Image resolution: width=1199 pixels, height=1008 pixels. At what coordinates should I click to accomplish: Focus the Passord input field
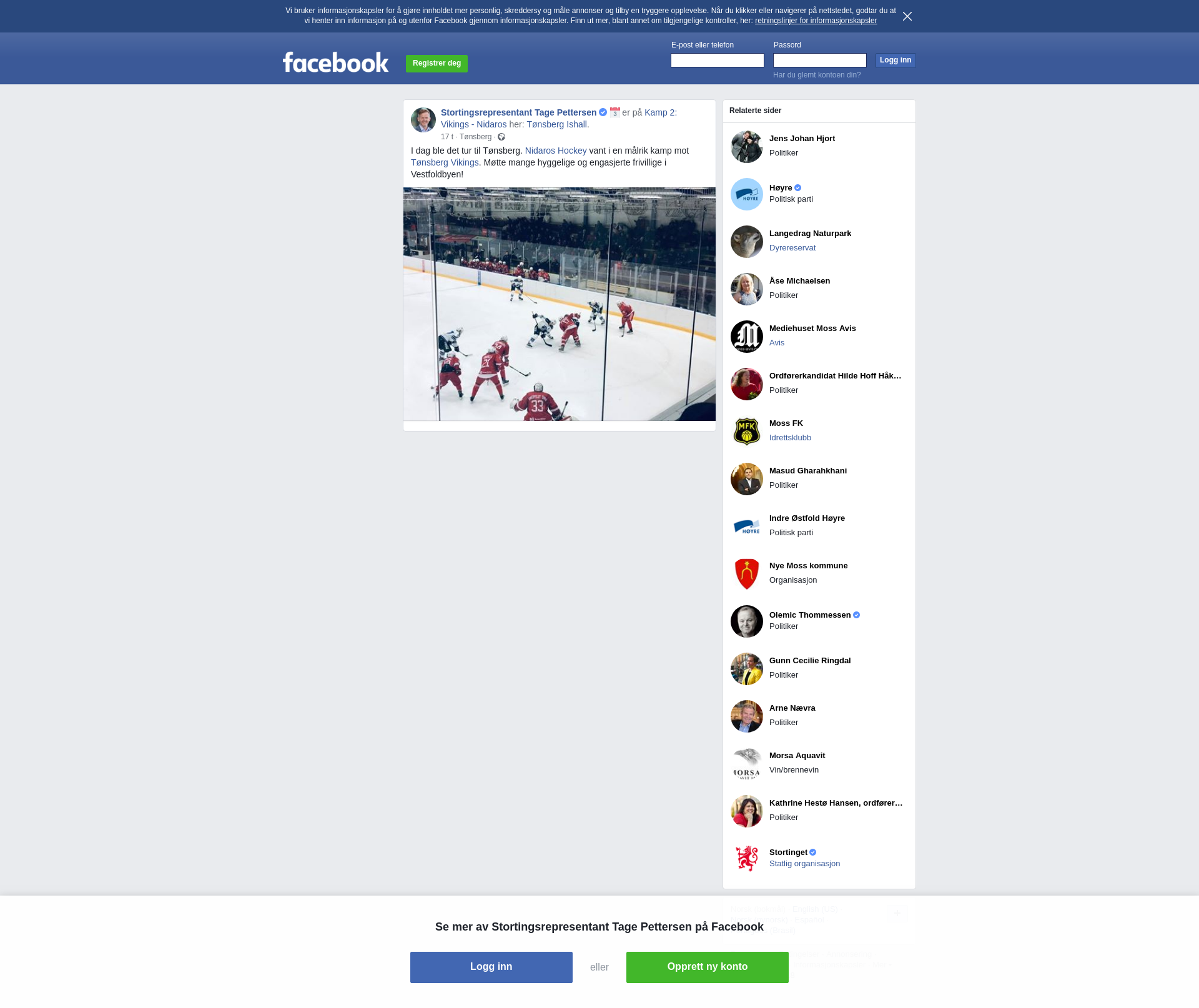coord(820,60)
